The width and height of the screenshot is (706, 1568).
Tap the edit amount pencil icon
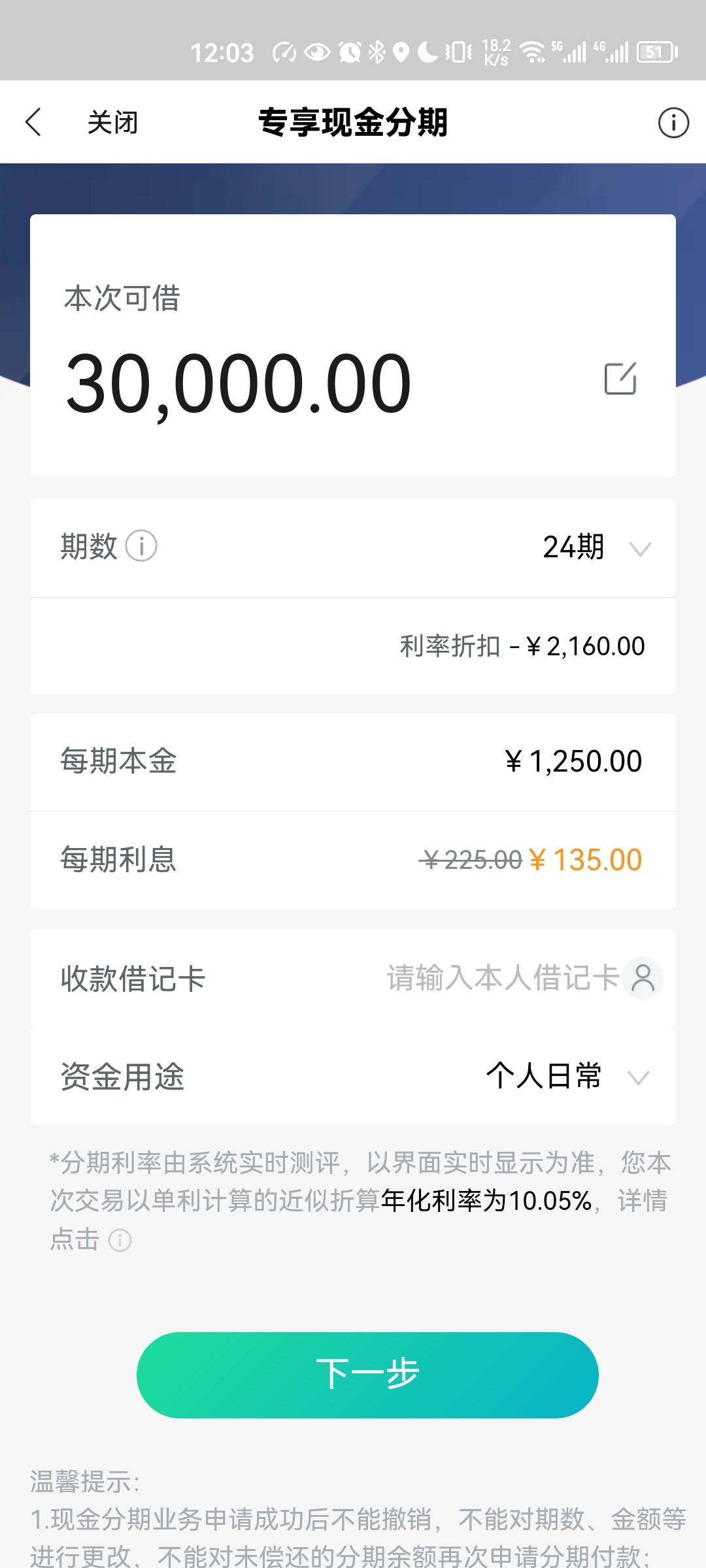pyautogui.click(x=620, y=378)
